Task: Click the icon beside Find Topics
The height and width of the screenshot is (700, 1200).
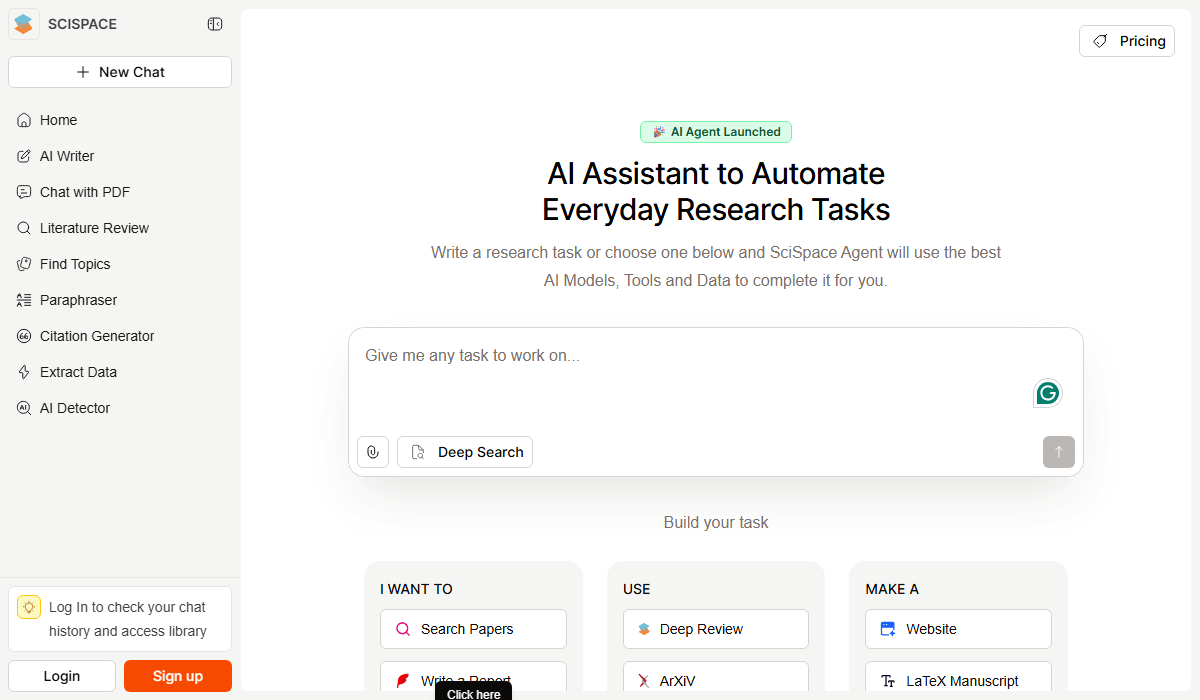Action: 24,264
